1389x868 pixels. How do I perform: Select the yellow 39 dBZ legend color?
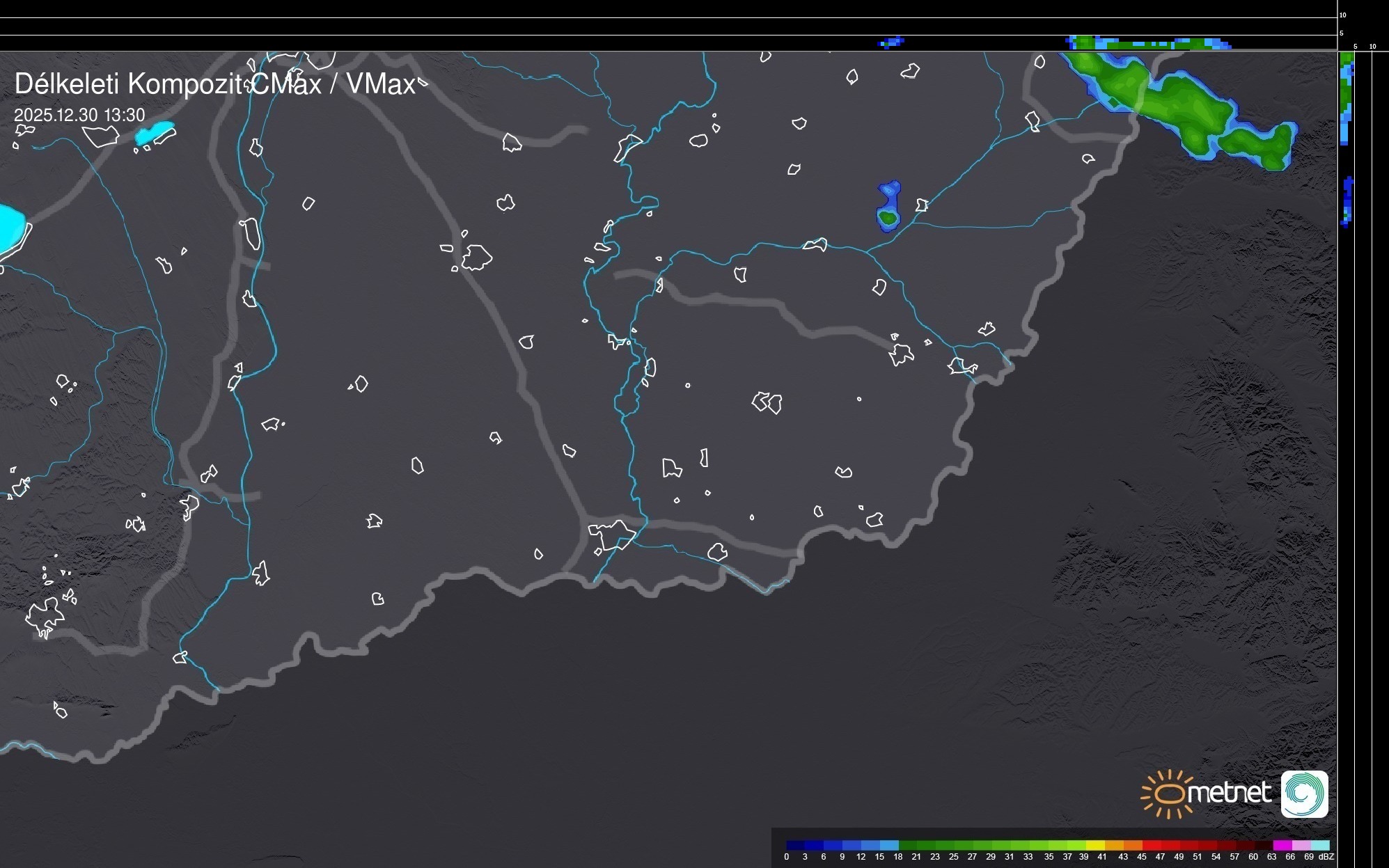click(x=1095, y=845)
